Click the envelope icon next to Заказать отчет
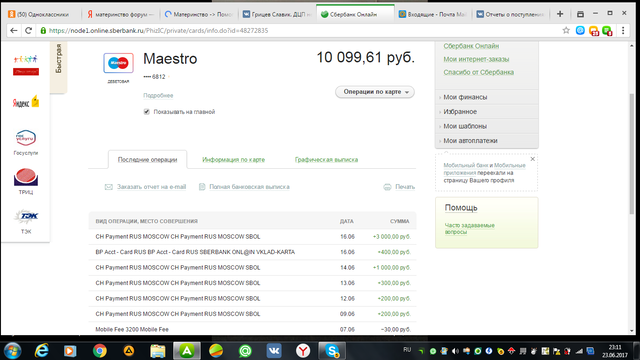The height and width of the screenshot is (360, 640). coord(109,187)
